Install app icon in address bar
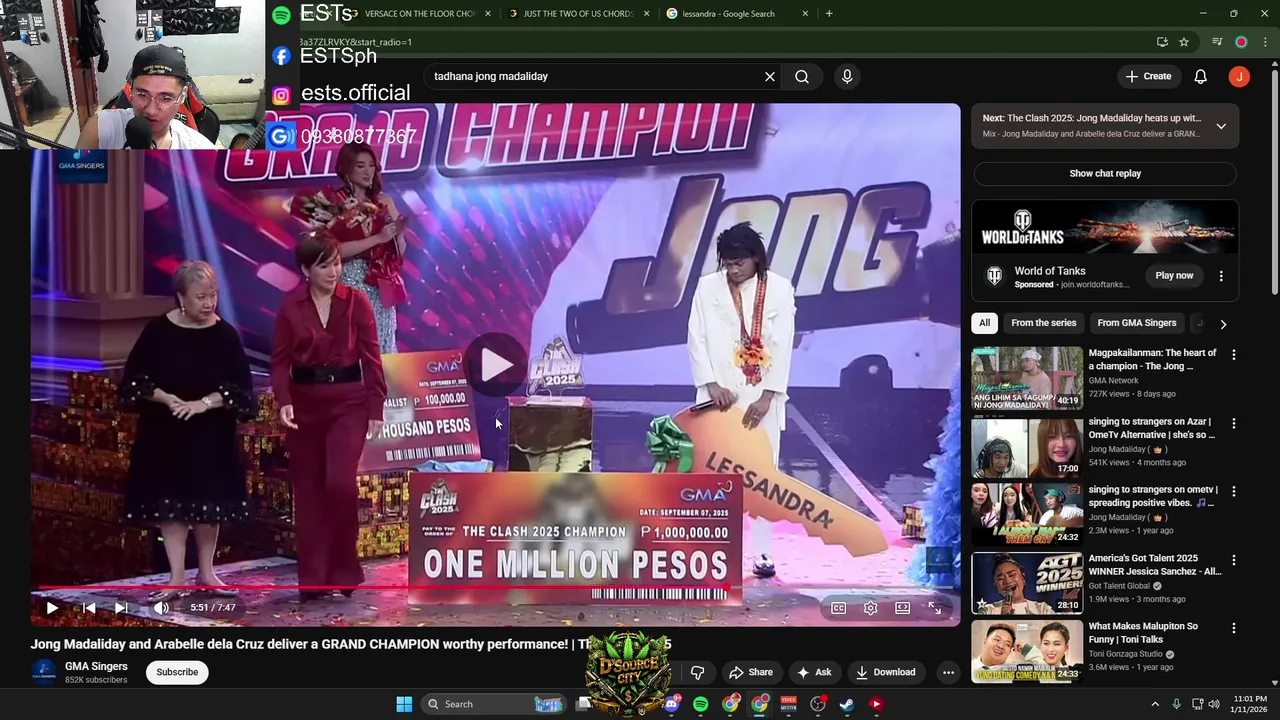The image size is (1280, 720). point(1162,42)
